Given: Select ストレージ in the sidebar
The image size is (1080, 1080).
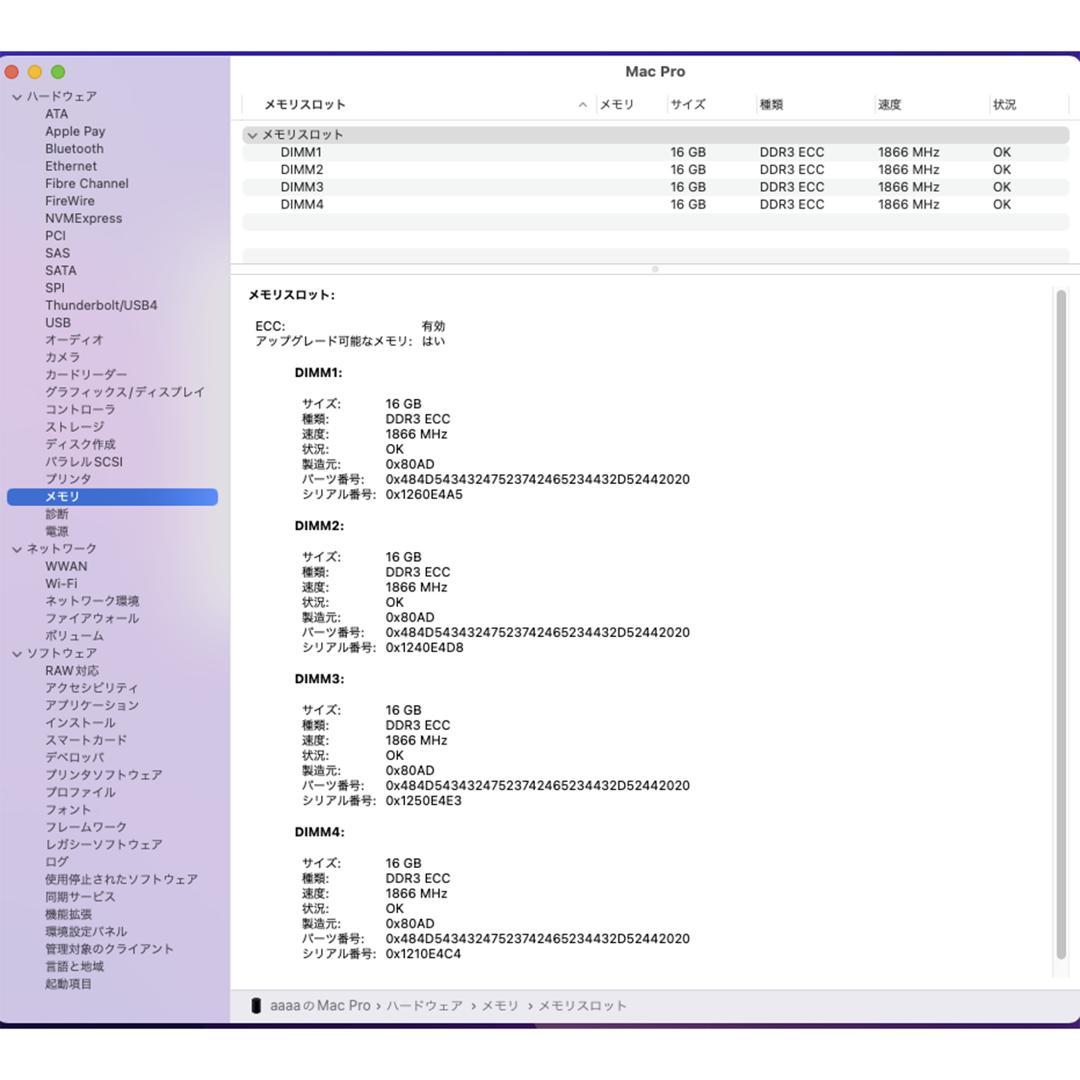Looking at the screenshot, I should [74, 427].
